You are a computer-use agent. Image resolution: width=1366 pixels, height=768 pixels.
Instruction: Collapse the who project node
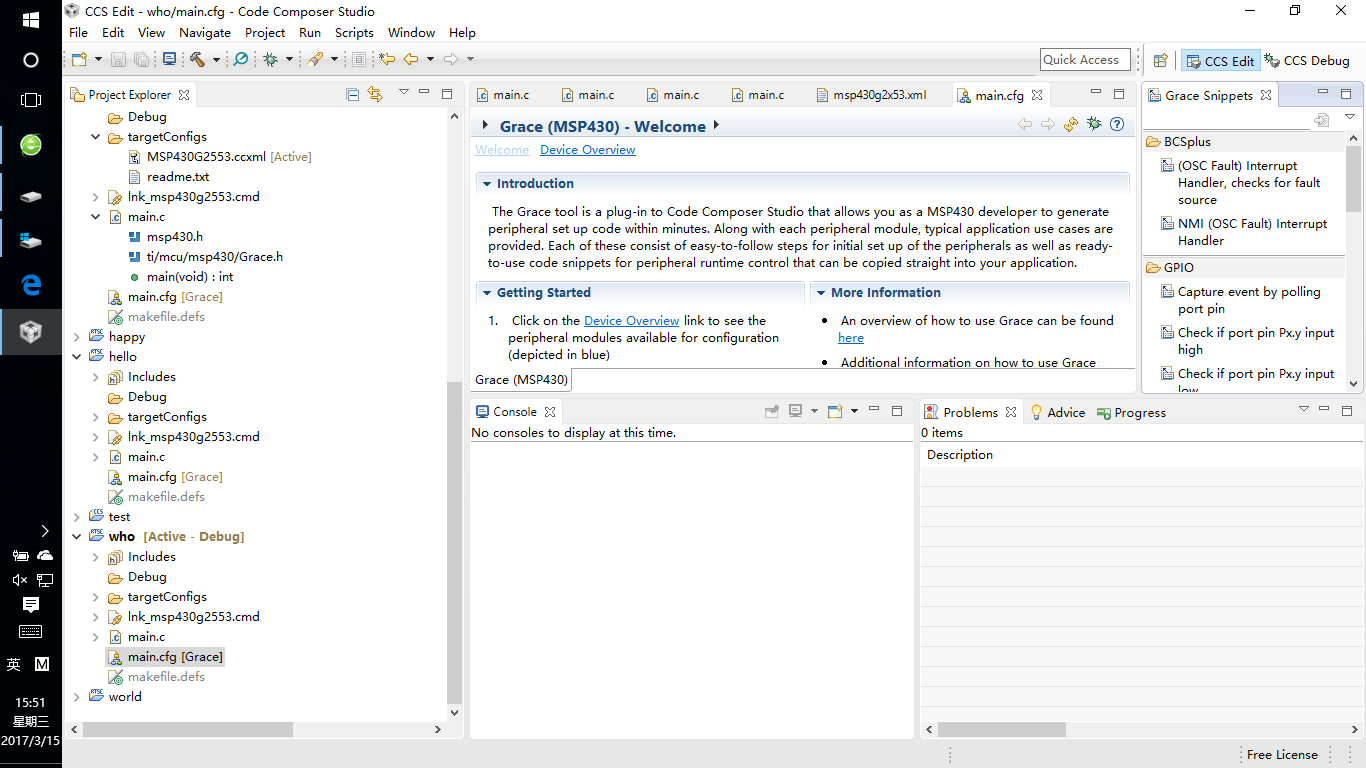coord(77,537)
